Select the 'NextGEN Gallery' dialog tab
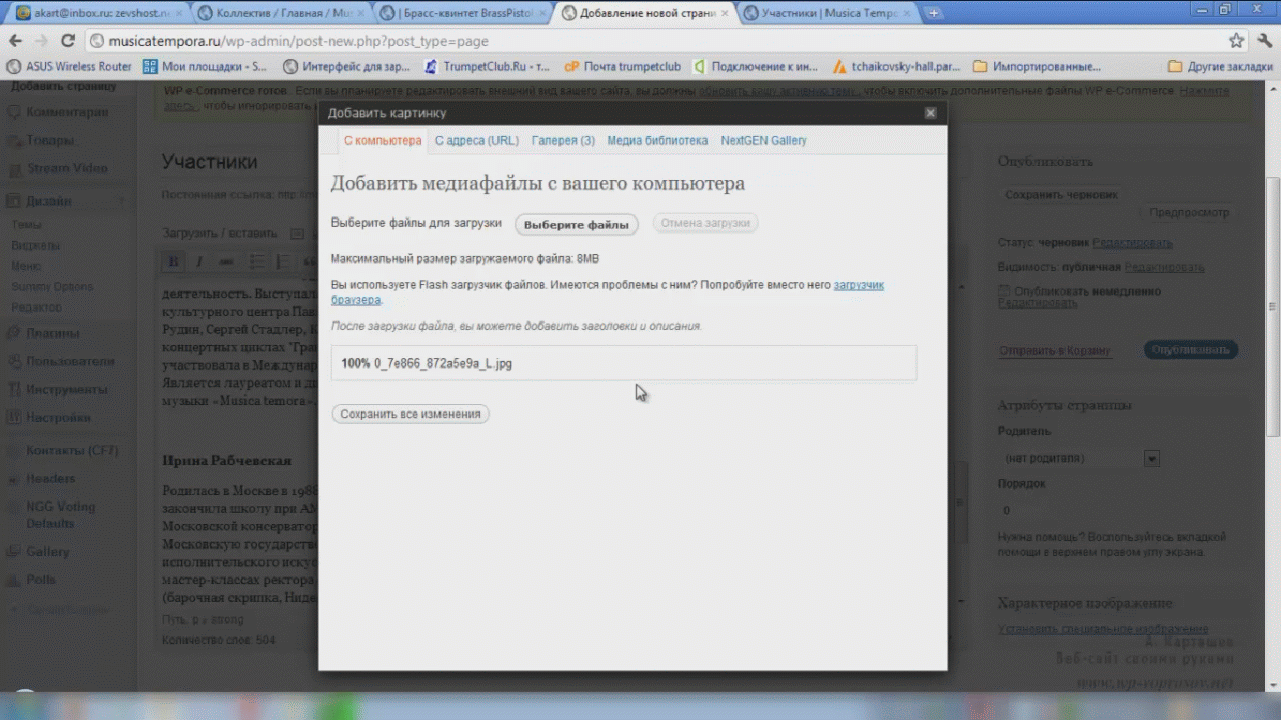 (x=763, y=141)
